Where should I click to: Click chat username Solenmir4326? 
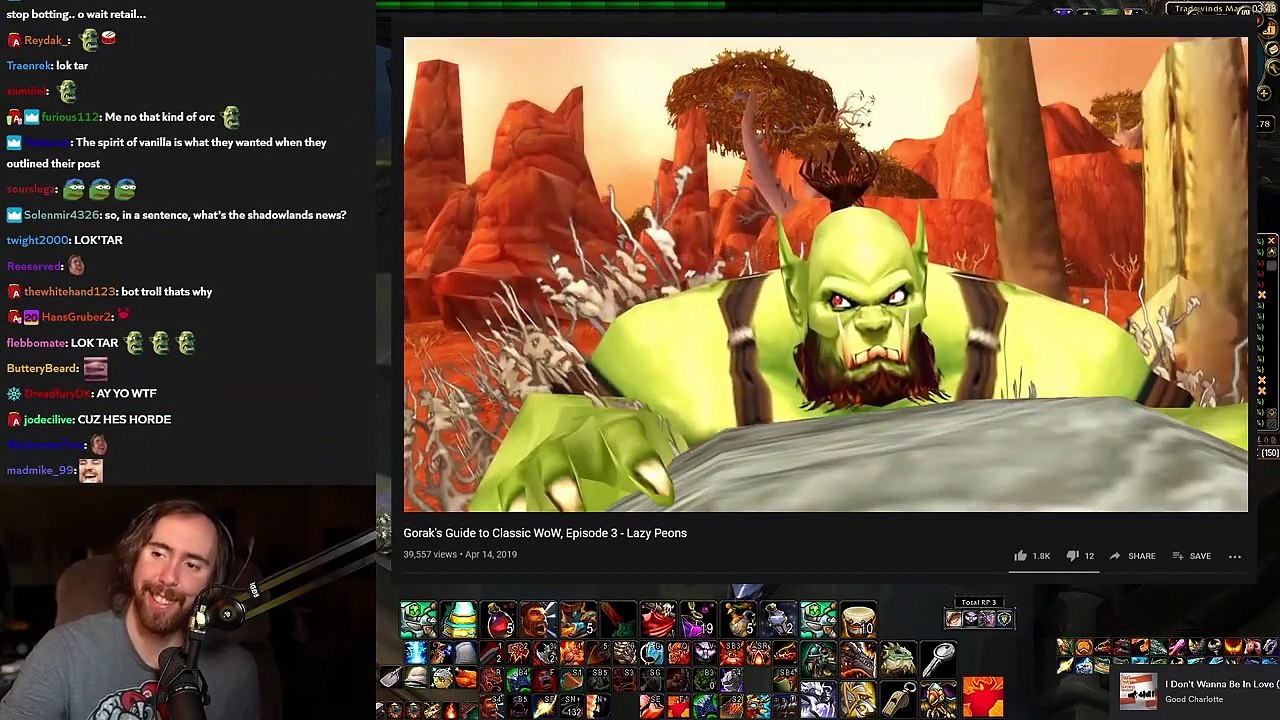pyautogui.click(x=61, y=215)
